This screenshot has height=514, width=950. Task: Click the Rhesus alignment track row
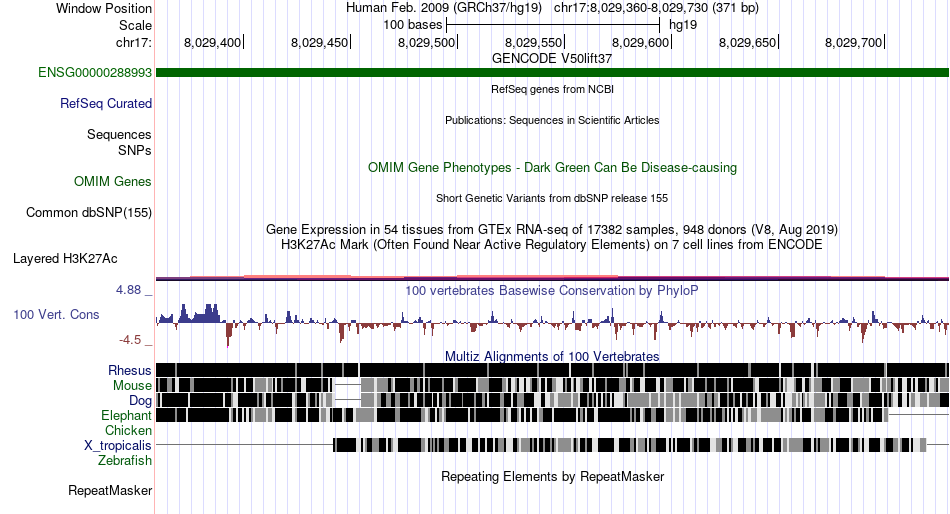point(552,370)
